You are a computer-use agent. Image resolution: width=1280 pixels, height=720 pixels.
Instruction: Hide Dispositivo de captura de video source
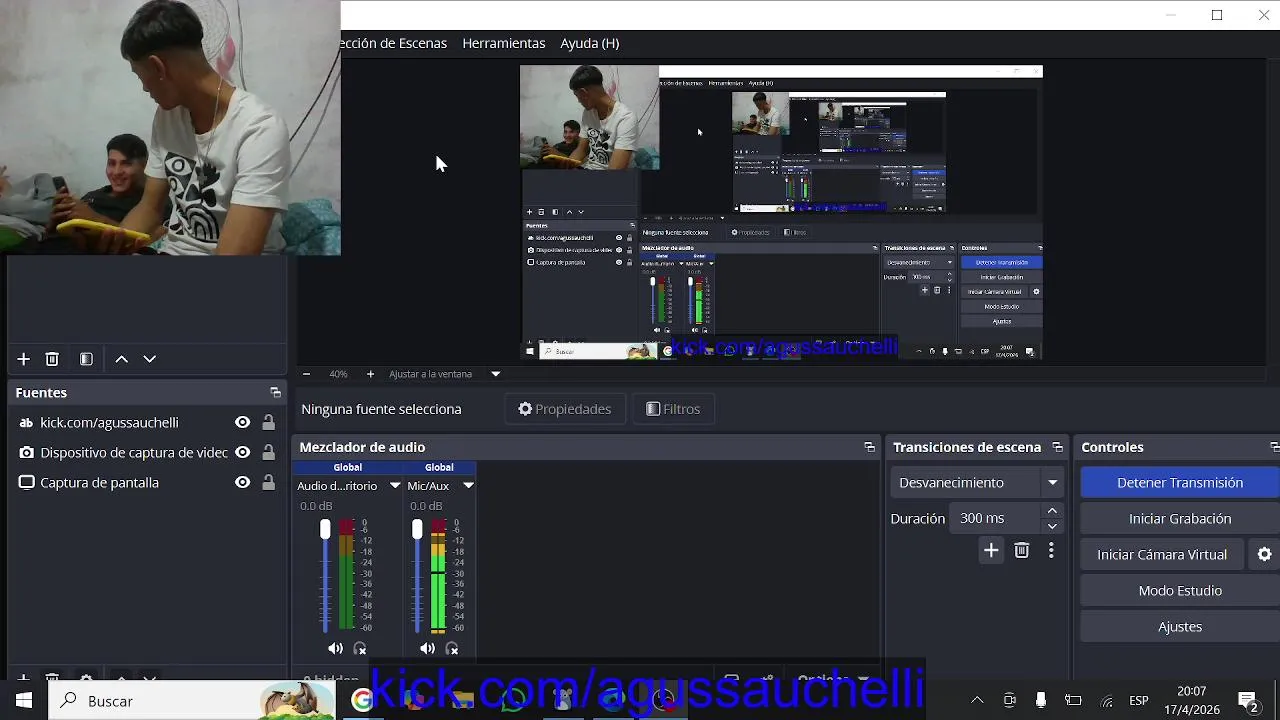click(x=242, y=453)
